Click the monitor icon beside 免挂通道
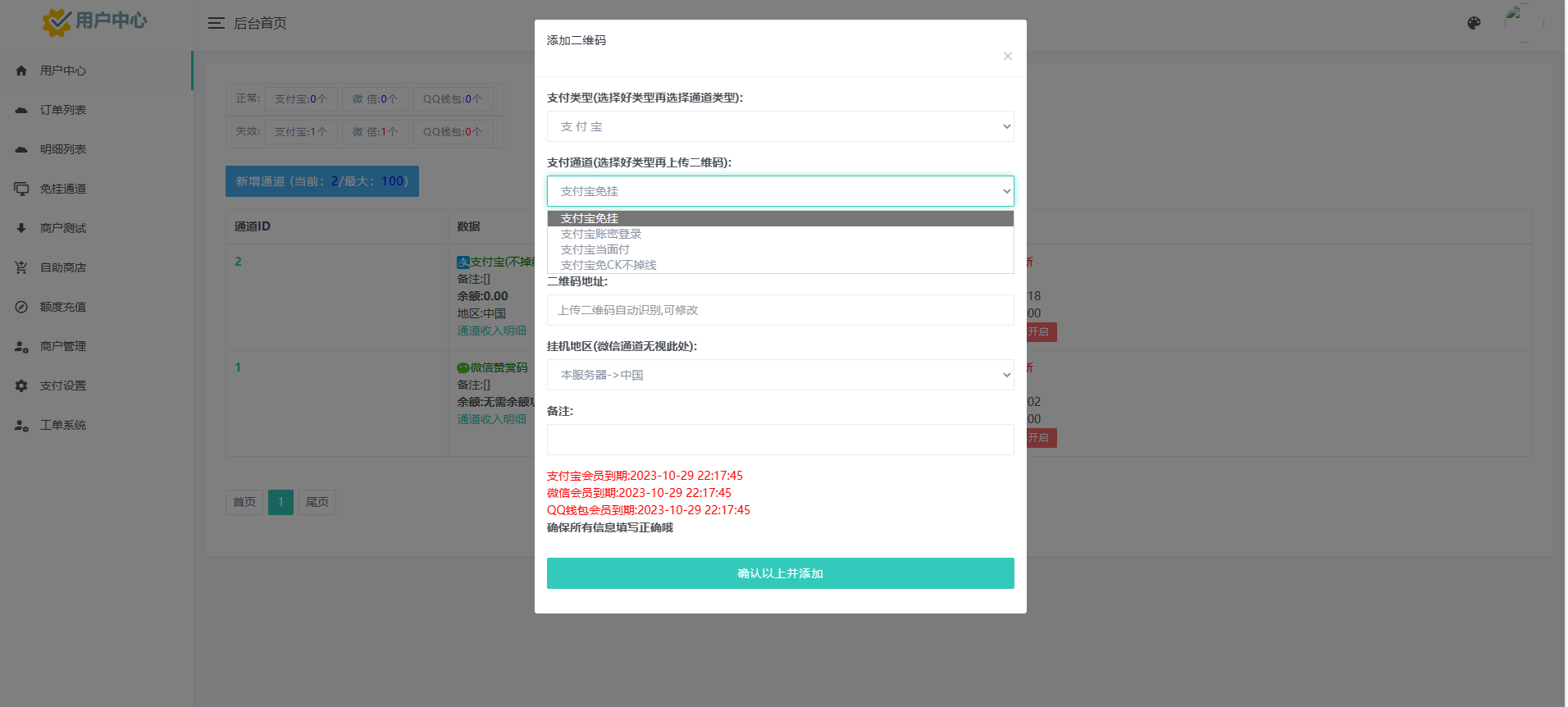 [21, 189]
